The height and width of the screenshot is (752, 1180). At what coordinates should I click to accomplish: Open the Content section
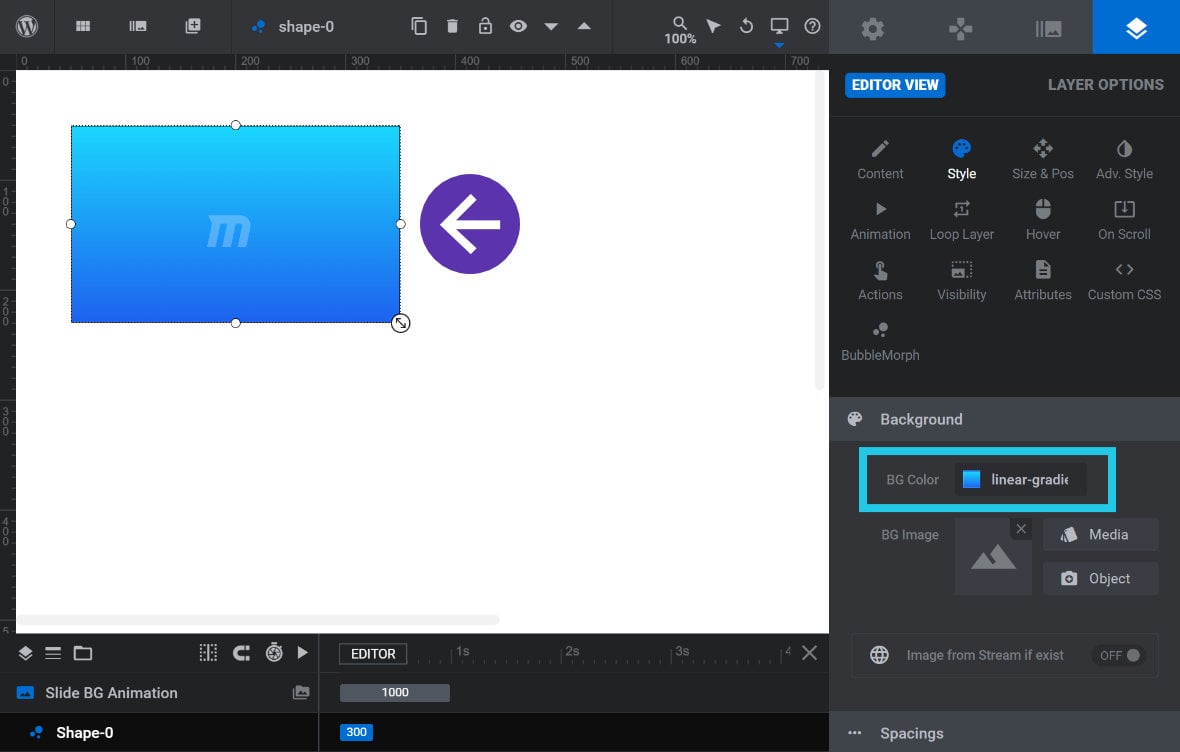880,160
